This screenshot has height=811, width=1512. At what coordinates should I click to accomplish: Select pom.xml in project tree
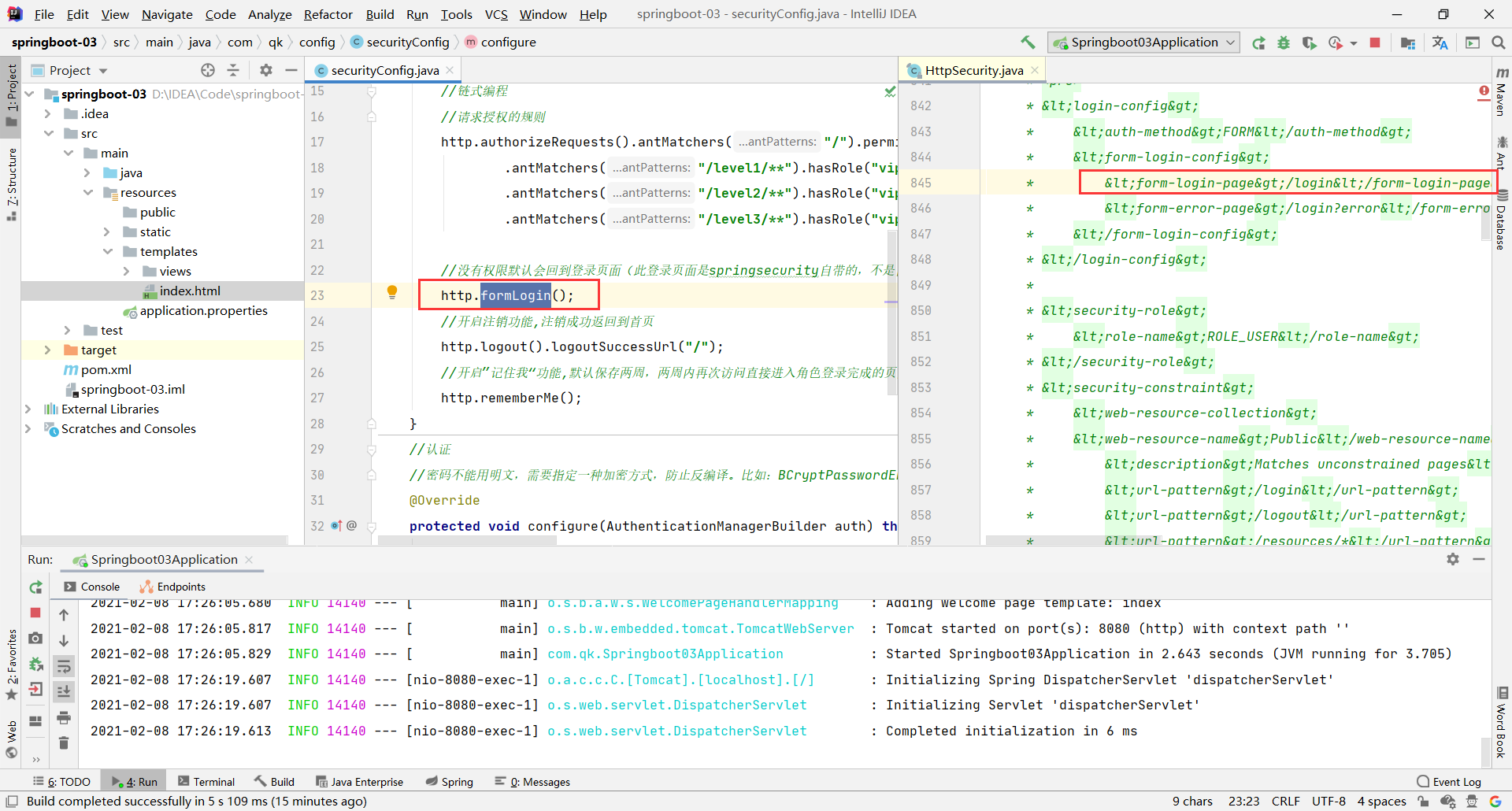coord(106,370)
